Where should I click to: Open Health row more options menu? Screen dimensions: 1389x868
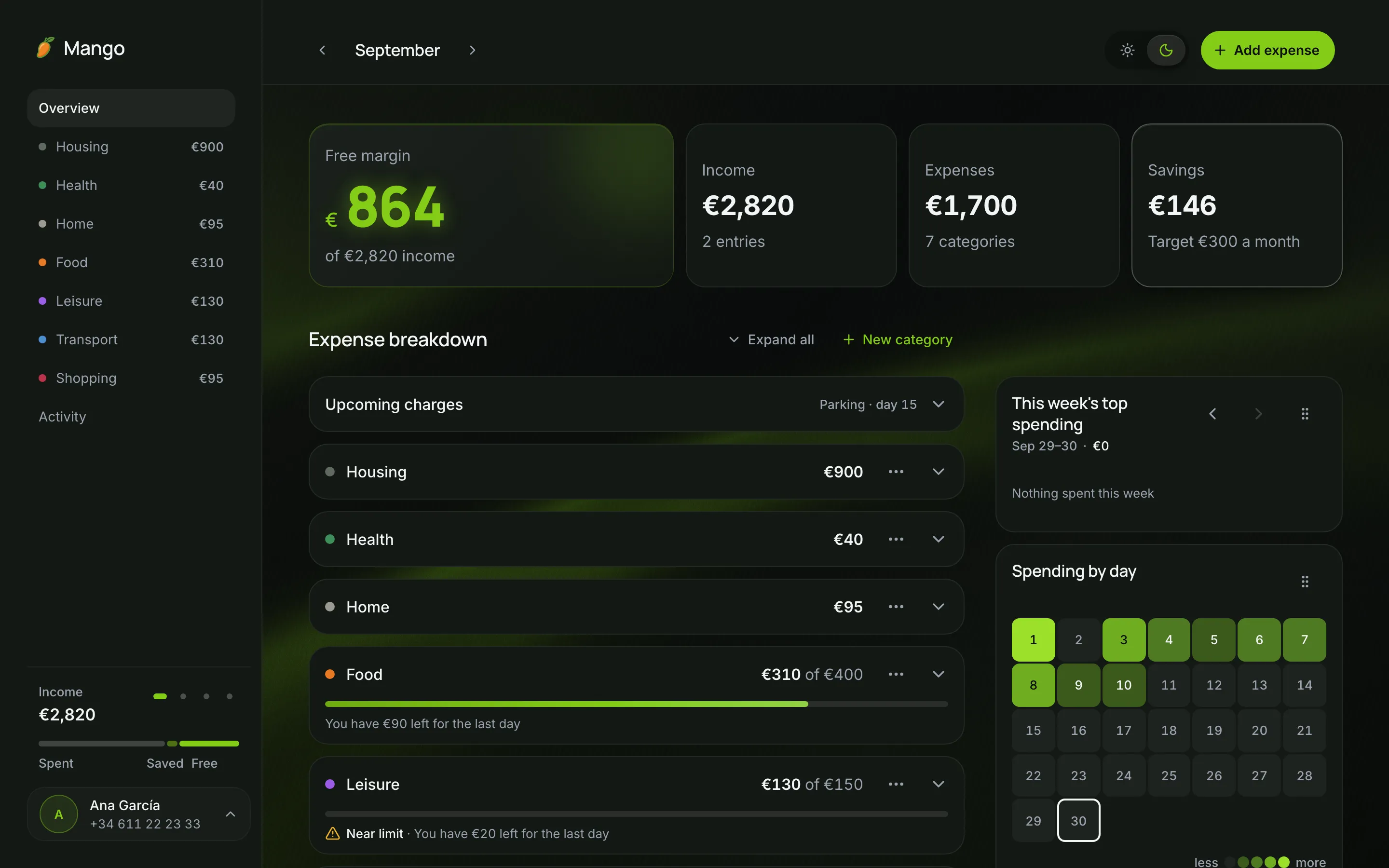(x=896, y=539)
